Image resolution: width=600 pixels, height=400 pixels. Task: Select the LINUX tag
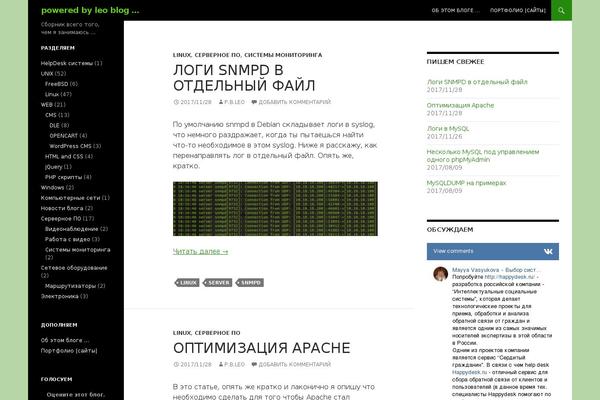(188, 282)
